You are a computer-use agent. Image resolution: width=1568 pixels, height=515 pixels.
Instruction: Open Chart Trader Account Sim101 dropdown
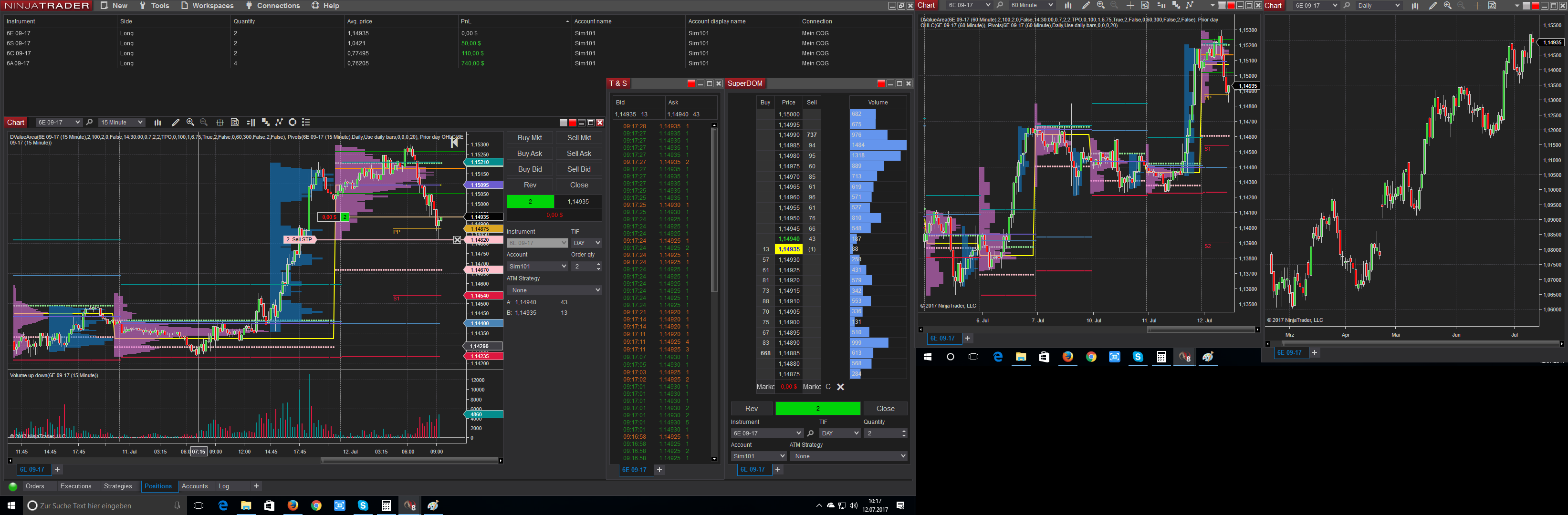click(x=537, y=266)
